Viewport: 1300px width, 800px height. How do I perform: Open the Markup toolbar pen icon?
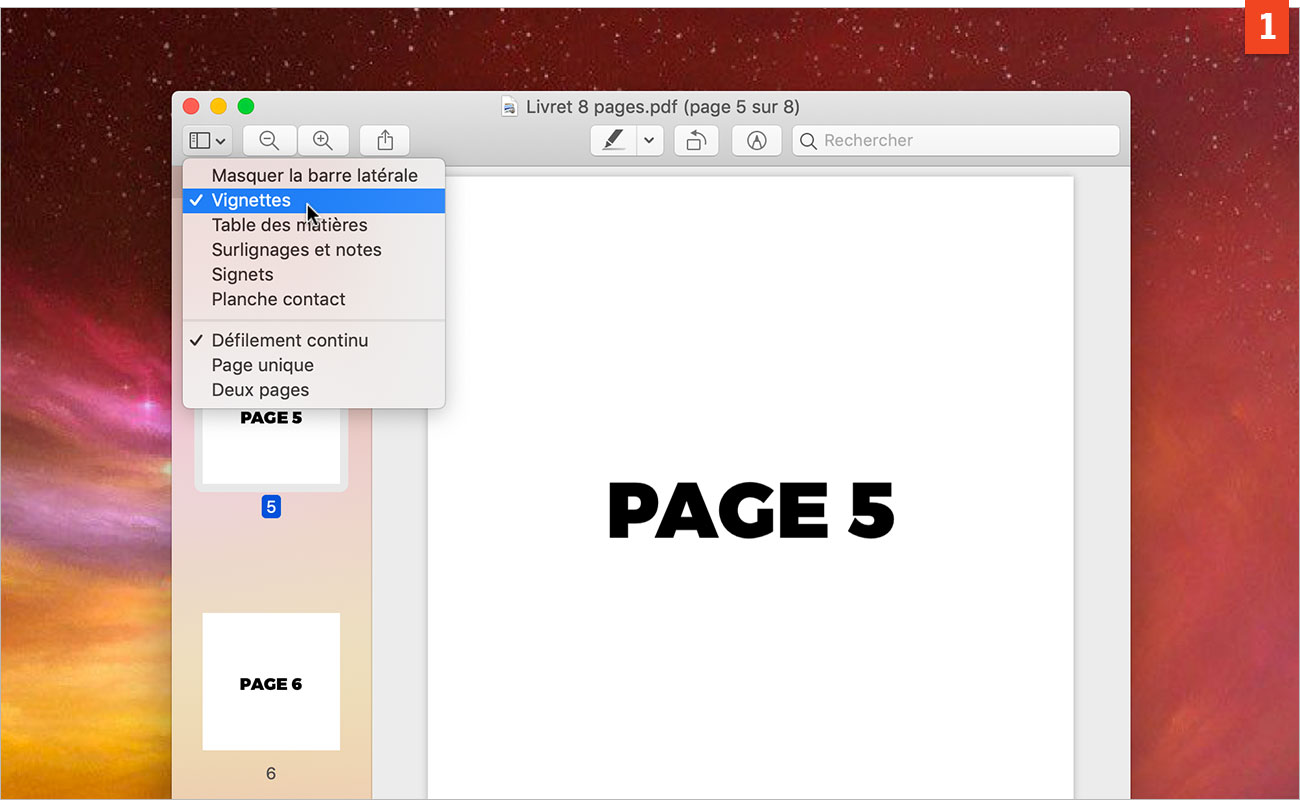pyautogui.click(x=756, y=140)
